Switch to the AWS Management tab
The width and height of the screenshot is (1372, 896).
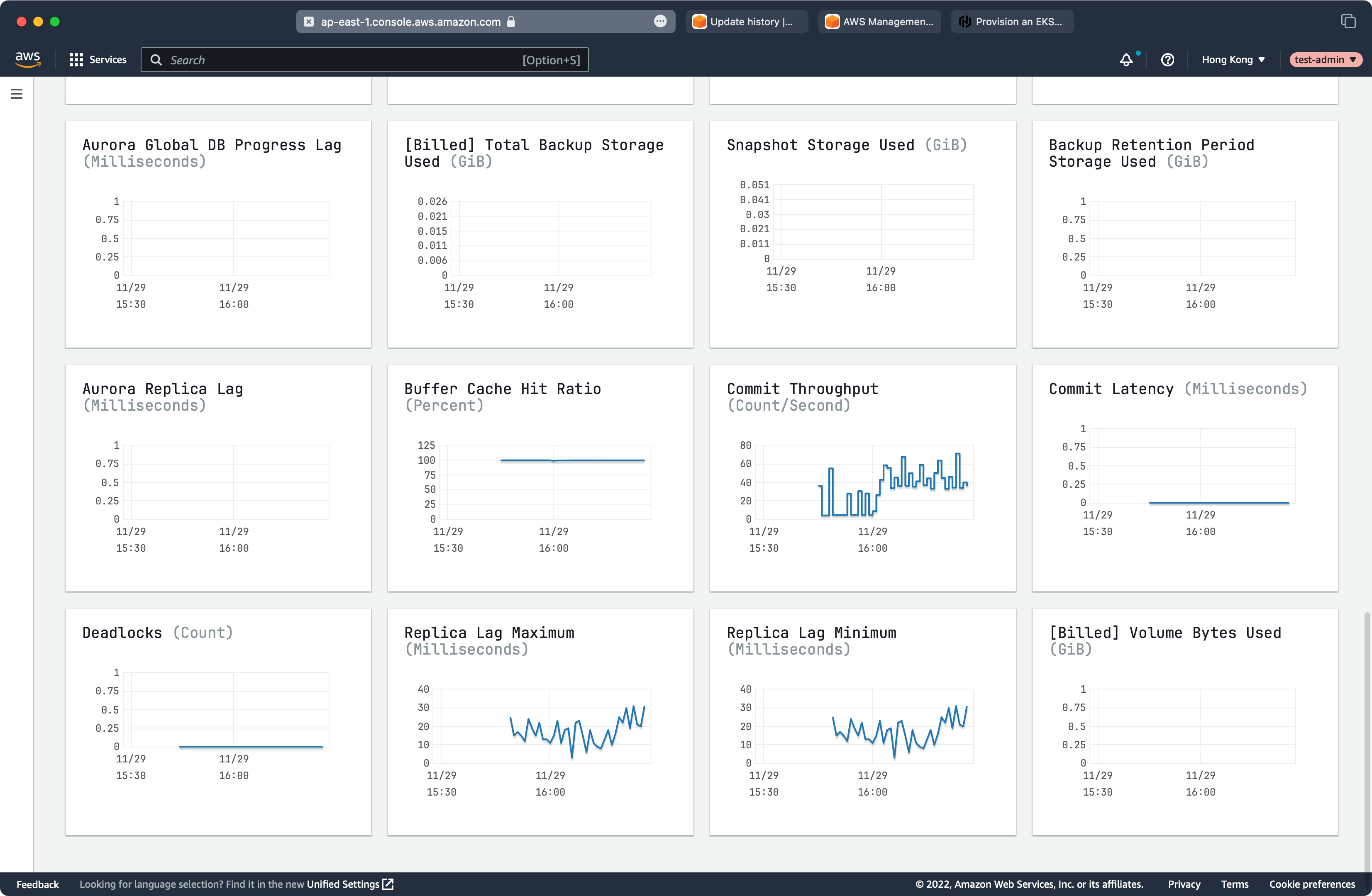(x=880, y=22)
